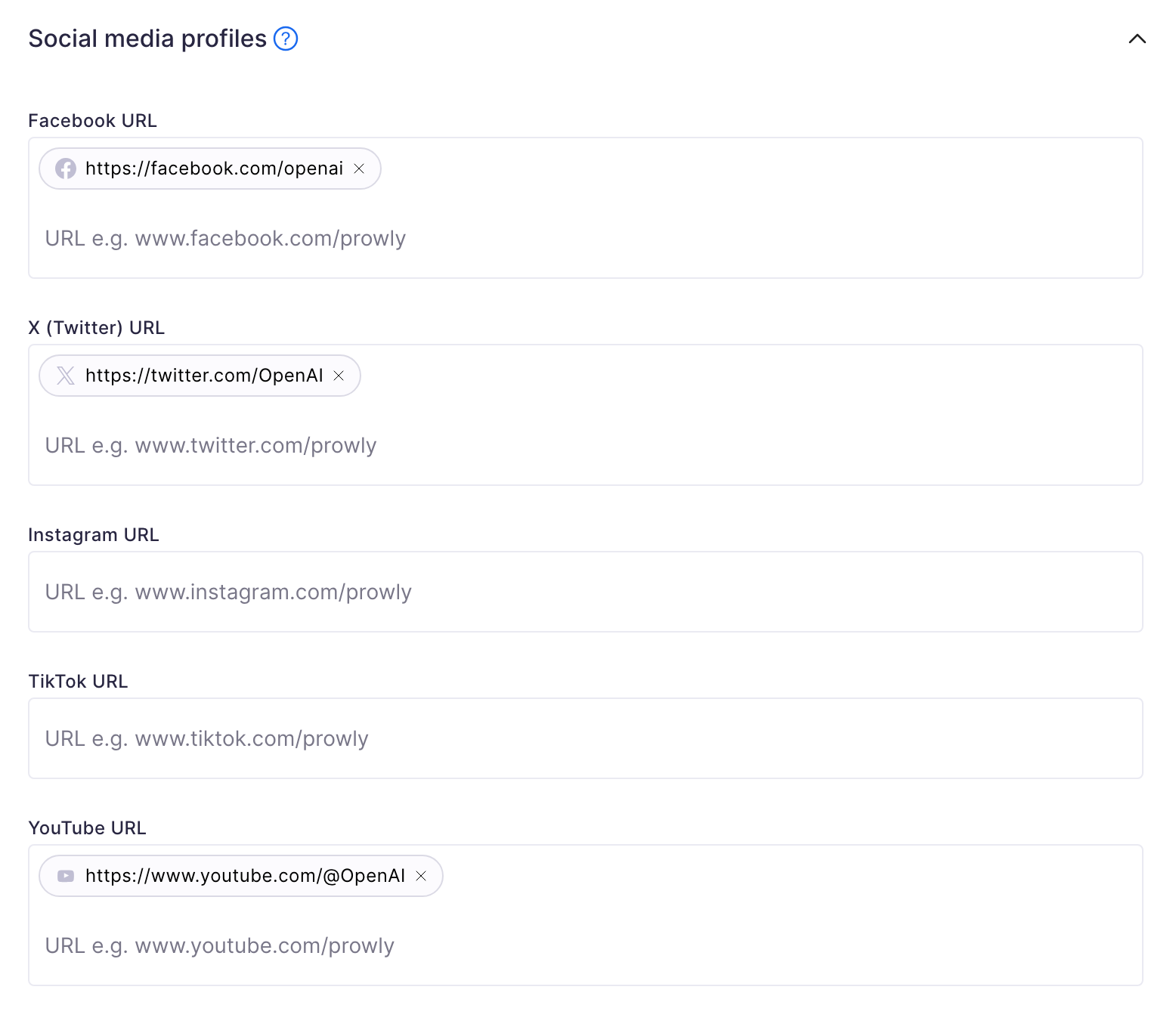
Task: Click the YouTube URL label
Action: (x=87, y=827)
